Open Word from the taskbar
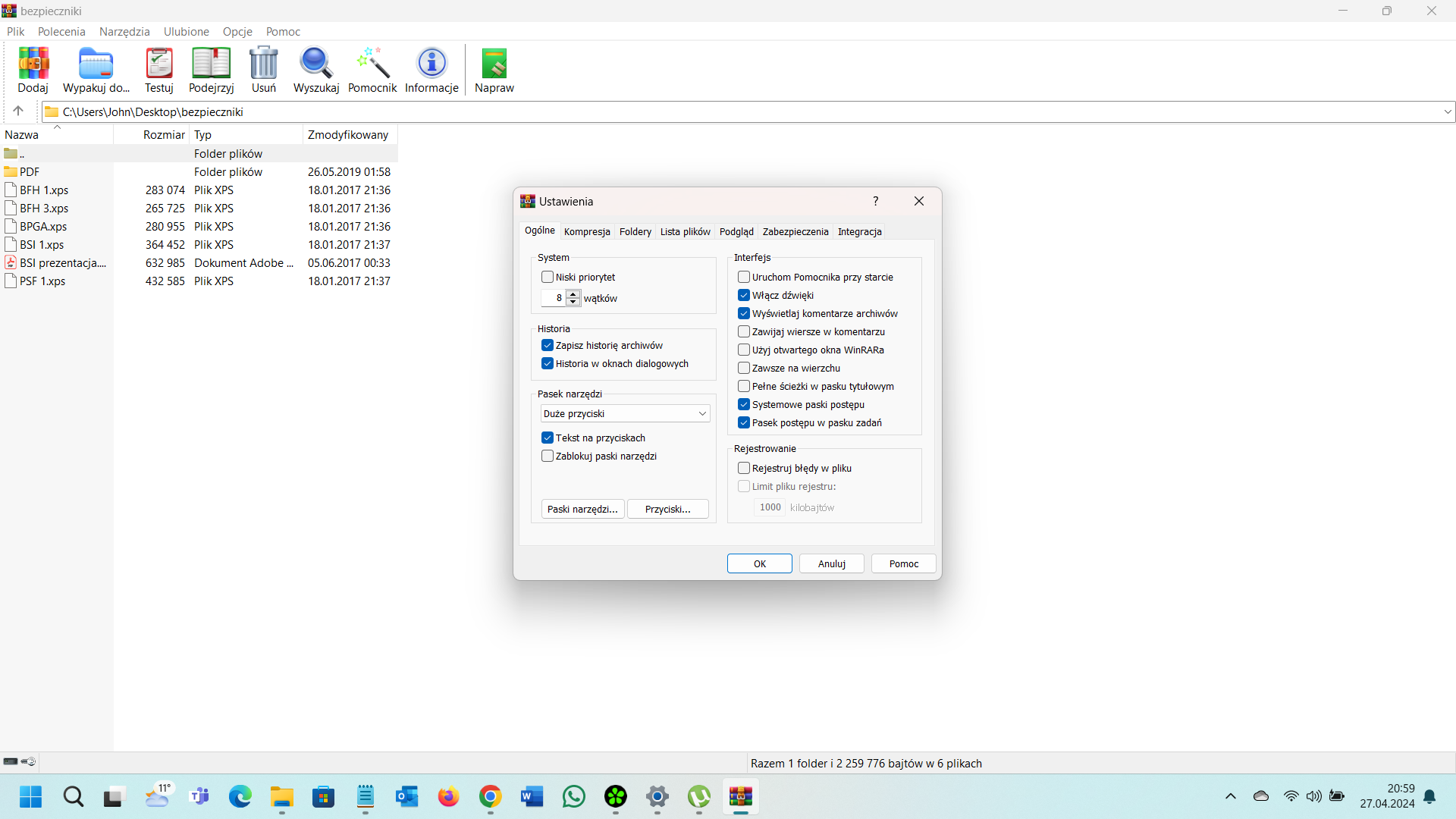Viewport: 1456px width, 819px height. [x=532, y=796]
